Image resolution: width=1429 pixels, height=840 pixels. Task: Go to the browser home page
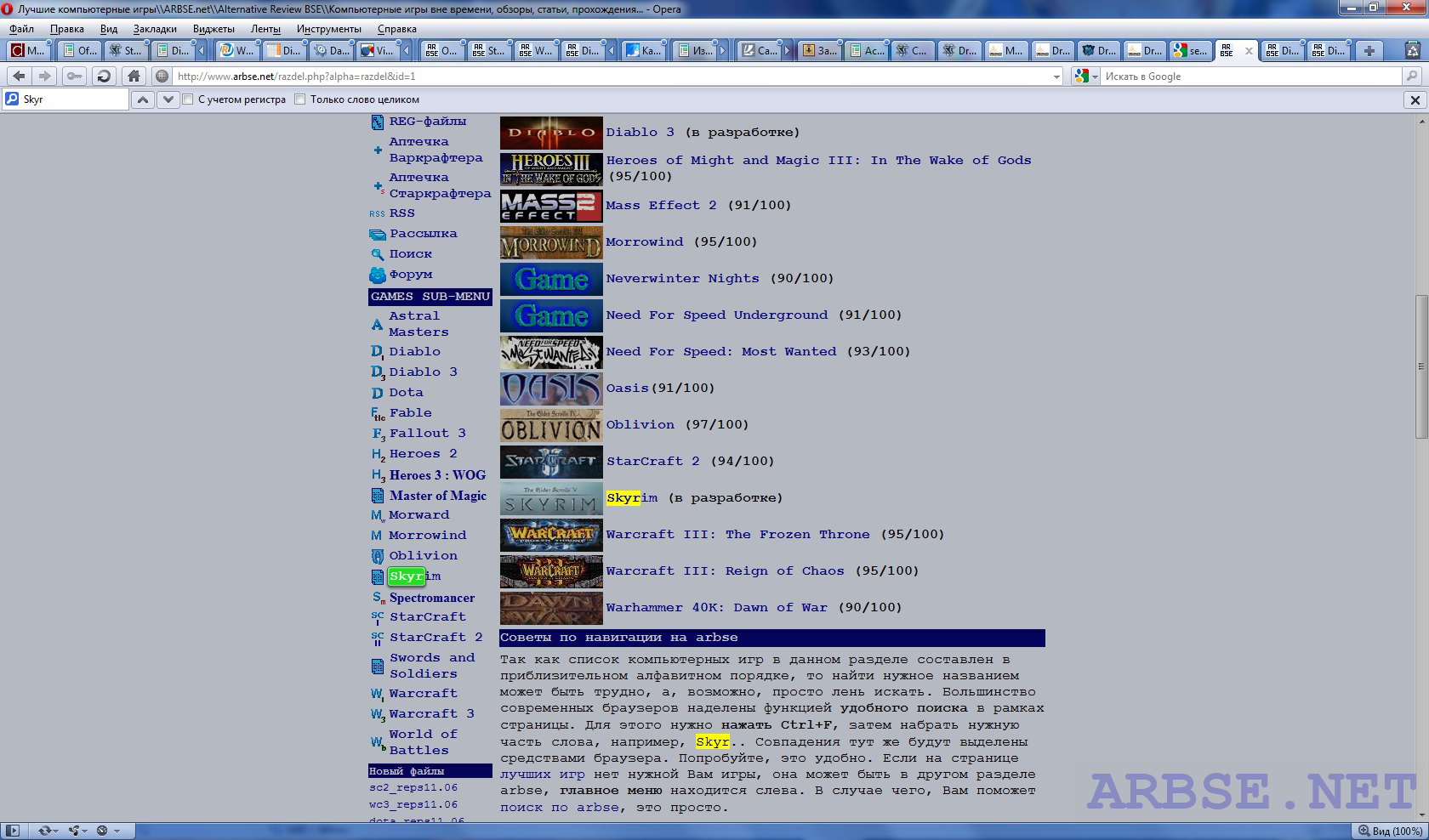click(134, 76)
